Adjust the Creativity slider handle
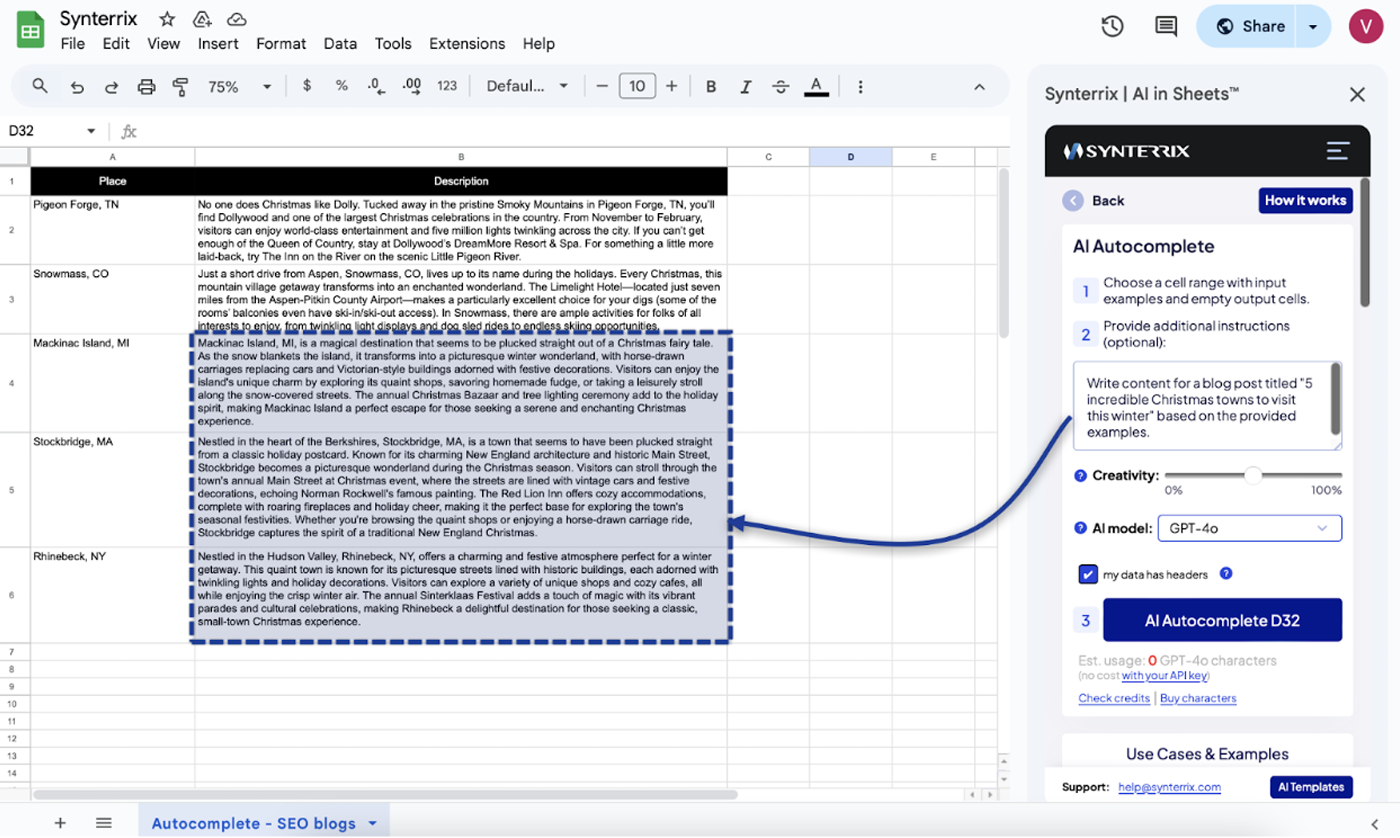 tap(1253, 476)
